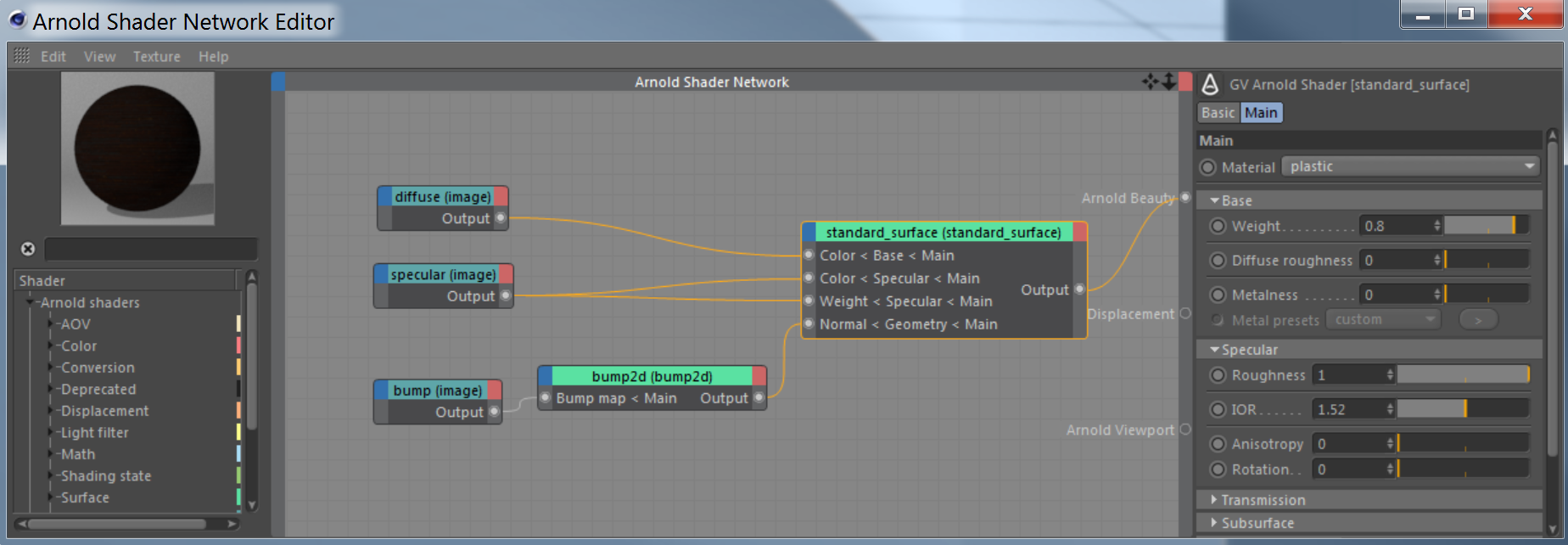Screen dimensions: 1568x545
Task: Open the specular node's blue input square
Action: (381, 274)
